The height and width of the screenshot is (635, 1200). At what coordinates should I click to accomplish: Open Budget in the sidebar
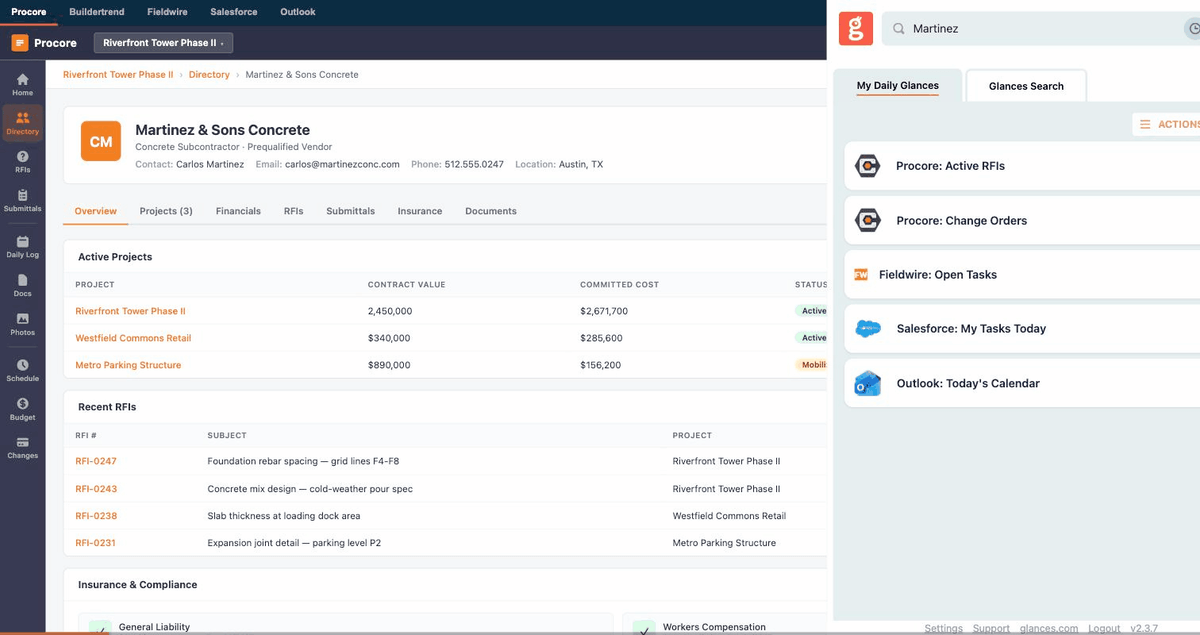22,409
